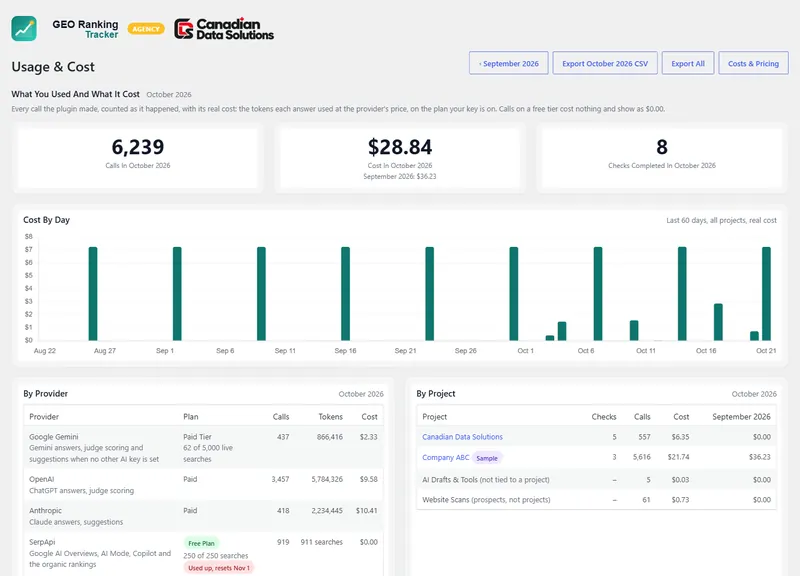Click the Google Gemini provider name
The height and width of the screenshot is (576, 800).
click(x=54, y=437)
